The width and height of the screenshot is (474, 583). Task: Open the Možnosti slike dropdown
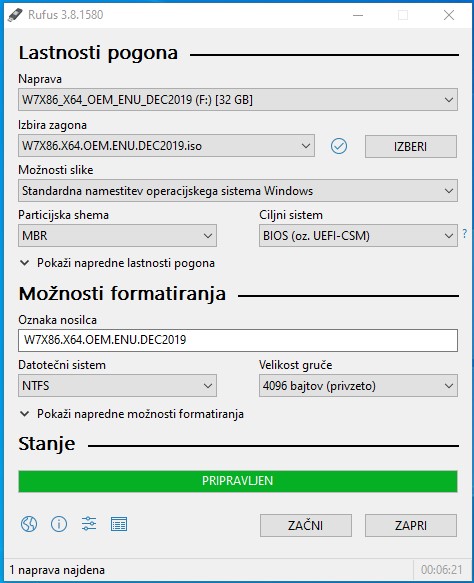(238, 191)
